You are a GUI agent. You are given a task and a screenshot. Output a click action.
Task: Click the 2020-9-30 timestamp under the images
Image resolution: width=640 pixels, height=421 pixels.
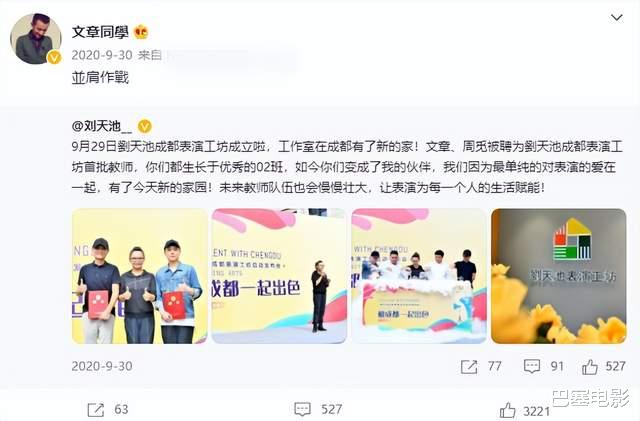coord(102,366)
